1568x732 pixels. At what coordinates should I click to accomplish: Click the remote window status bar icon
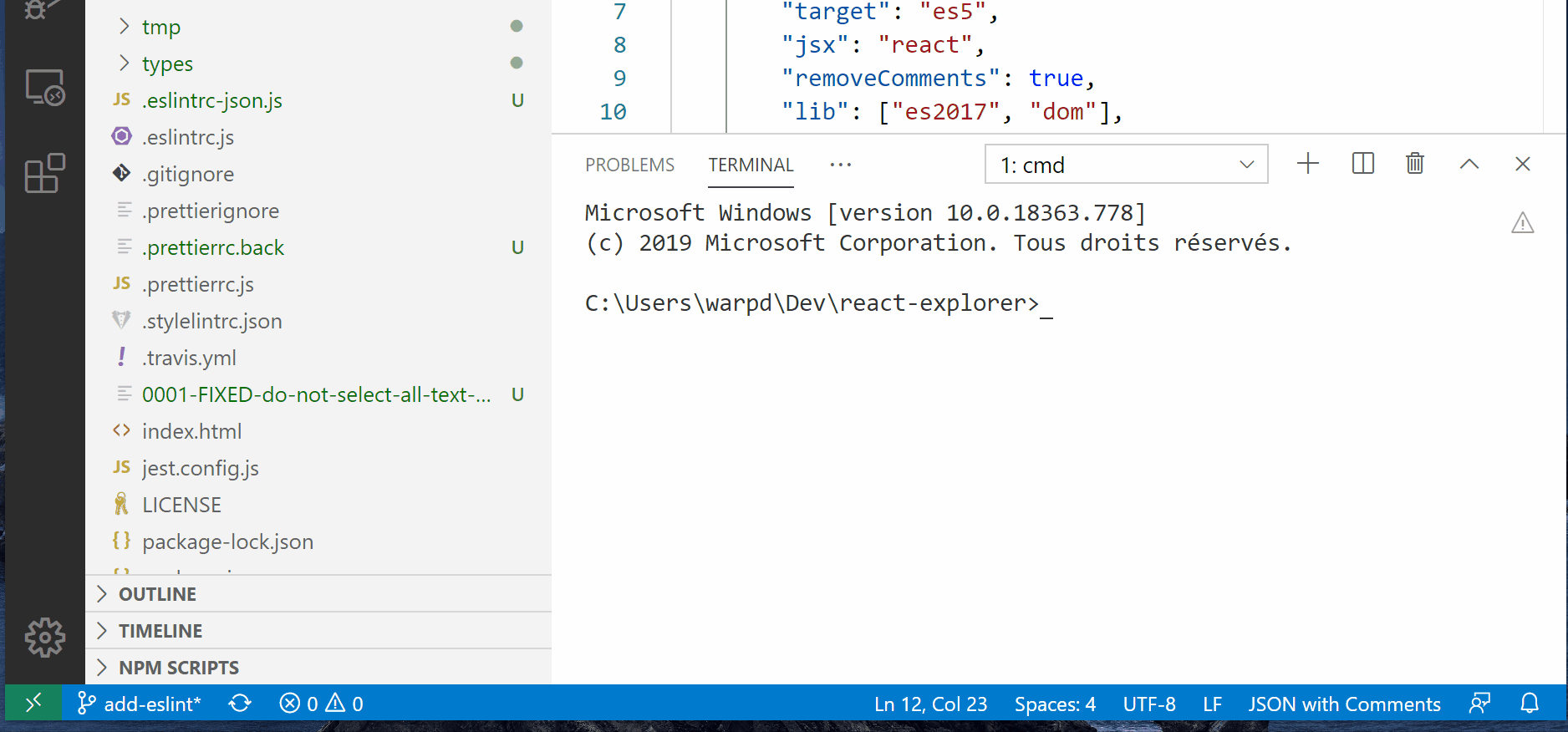tap(33, 704)
